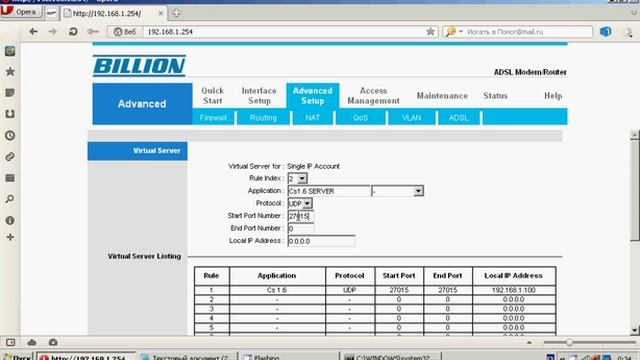This screenshot has width=640, height=360.
Task: Open the VLAN submenu
Action: (x=411, y=118)
